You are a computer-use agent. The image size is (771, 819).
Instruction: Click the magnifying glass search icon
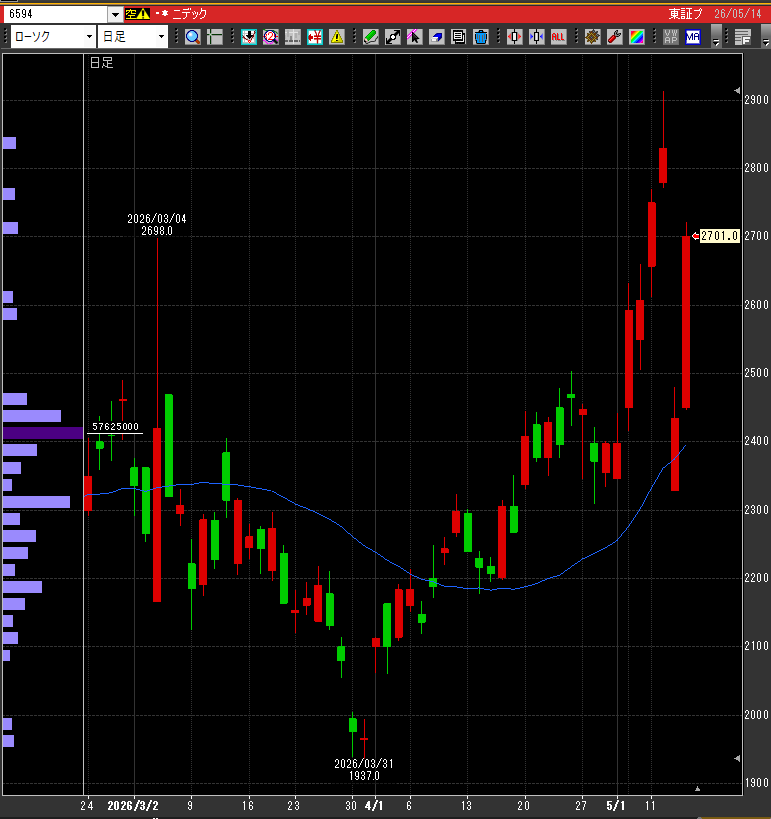coord(193,37)
